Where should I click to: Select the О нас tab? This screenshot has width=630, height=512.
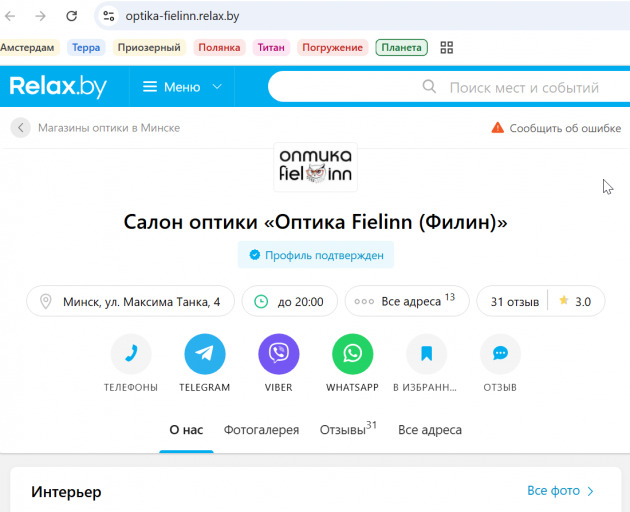(x=186, y=430)
